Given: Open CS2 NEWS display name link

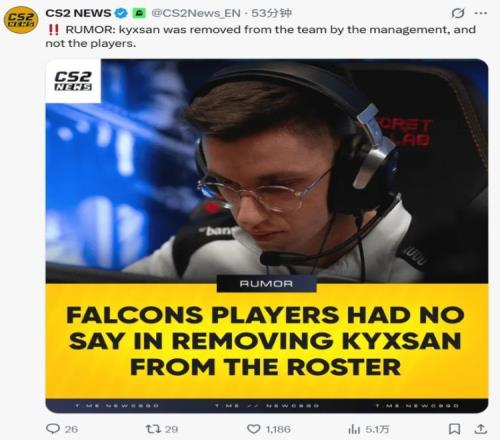Looking at the screenshot, I should pyautogui.click(x=78, y=13).
